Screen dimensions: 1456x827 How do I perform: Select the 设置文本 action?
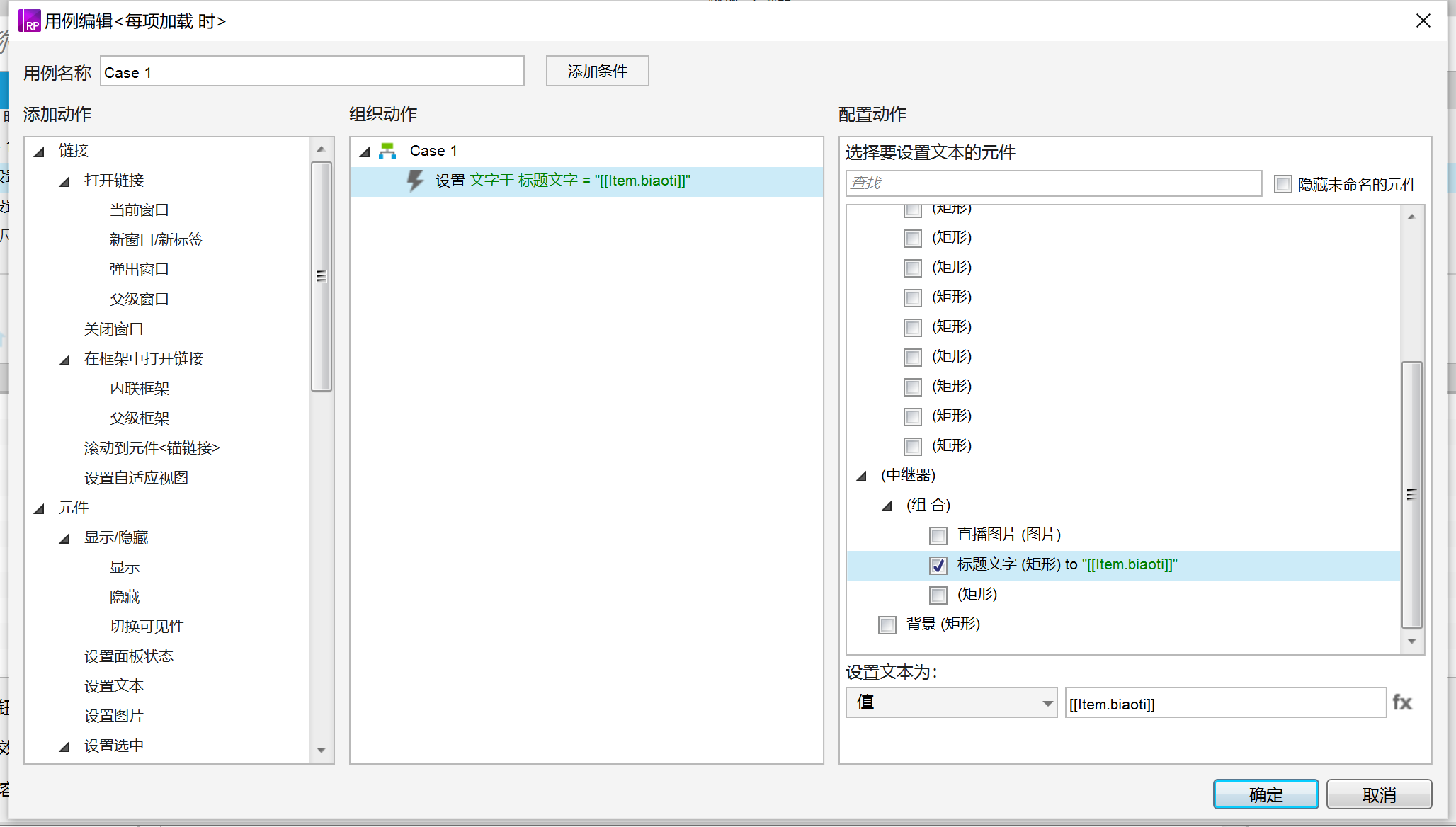(114, 686)
